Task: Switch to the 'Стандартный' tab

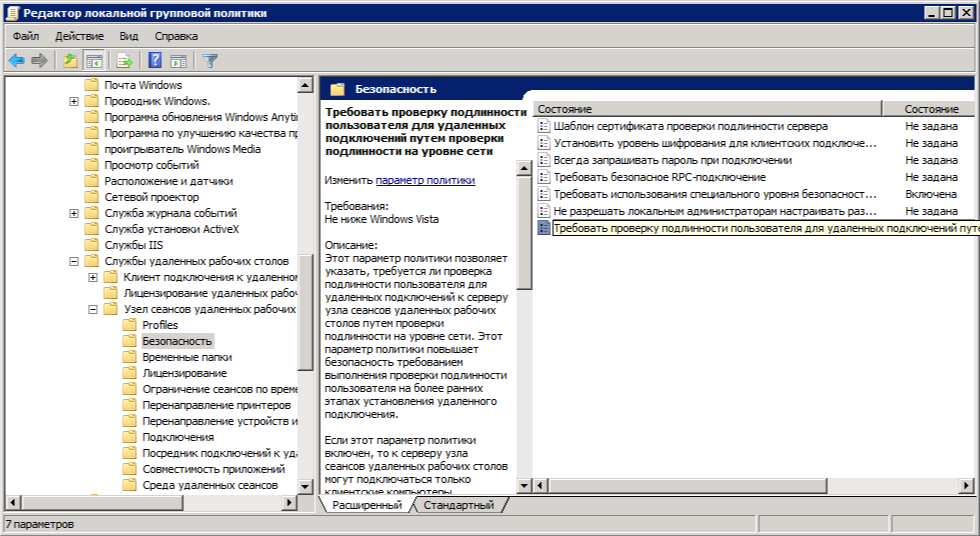Action: [458, 505]
